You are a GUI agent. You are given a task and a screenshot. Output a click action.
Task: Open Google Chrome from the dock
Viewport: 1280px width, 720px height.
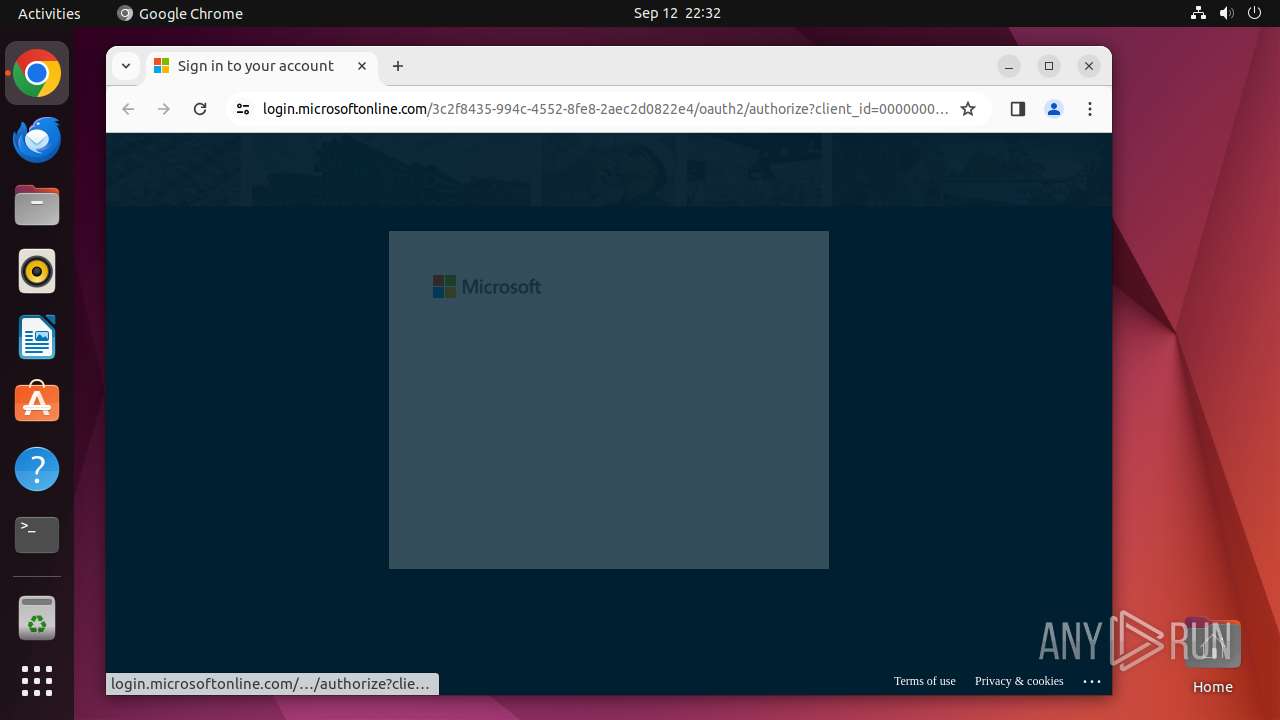pos(37,74)
